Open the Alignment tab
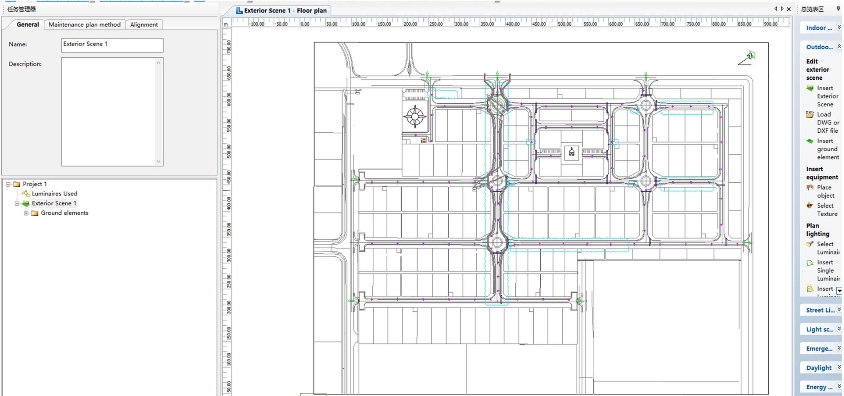This screenshot has height=396, width=844. (x=144, y=25)
